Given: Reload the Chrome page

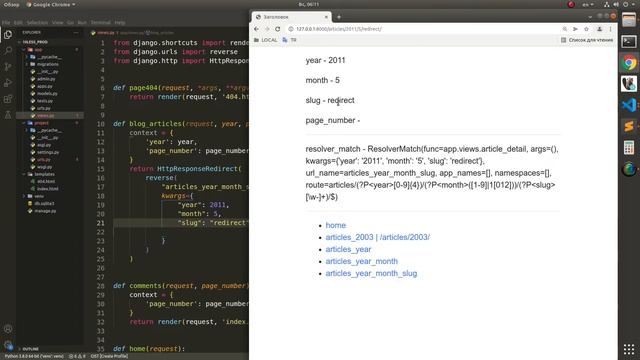Looking at the screenshot, I should 278,29.
